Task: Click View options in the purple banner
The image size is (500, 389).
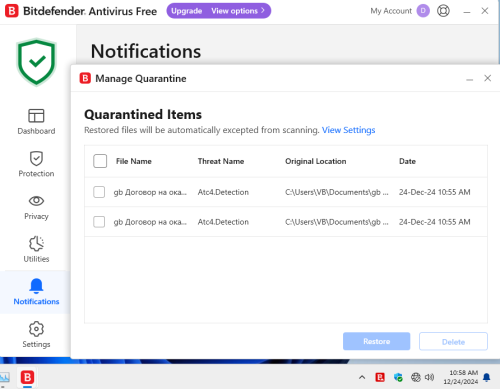Action: 238,11
